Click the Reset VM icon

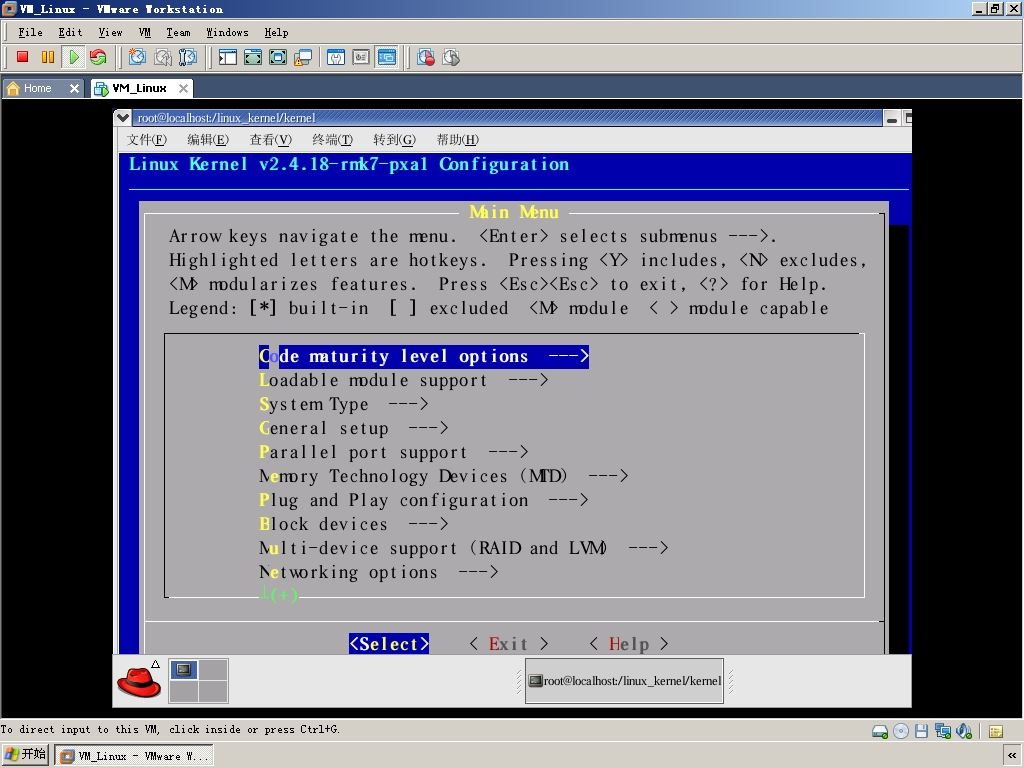99,57
